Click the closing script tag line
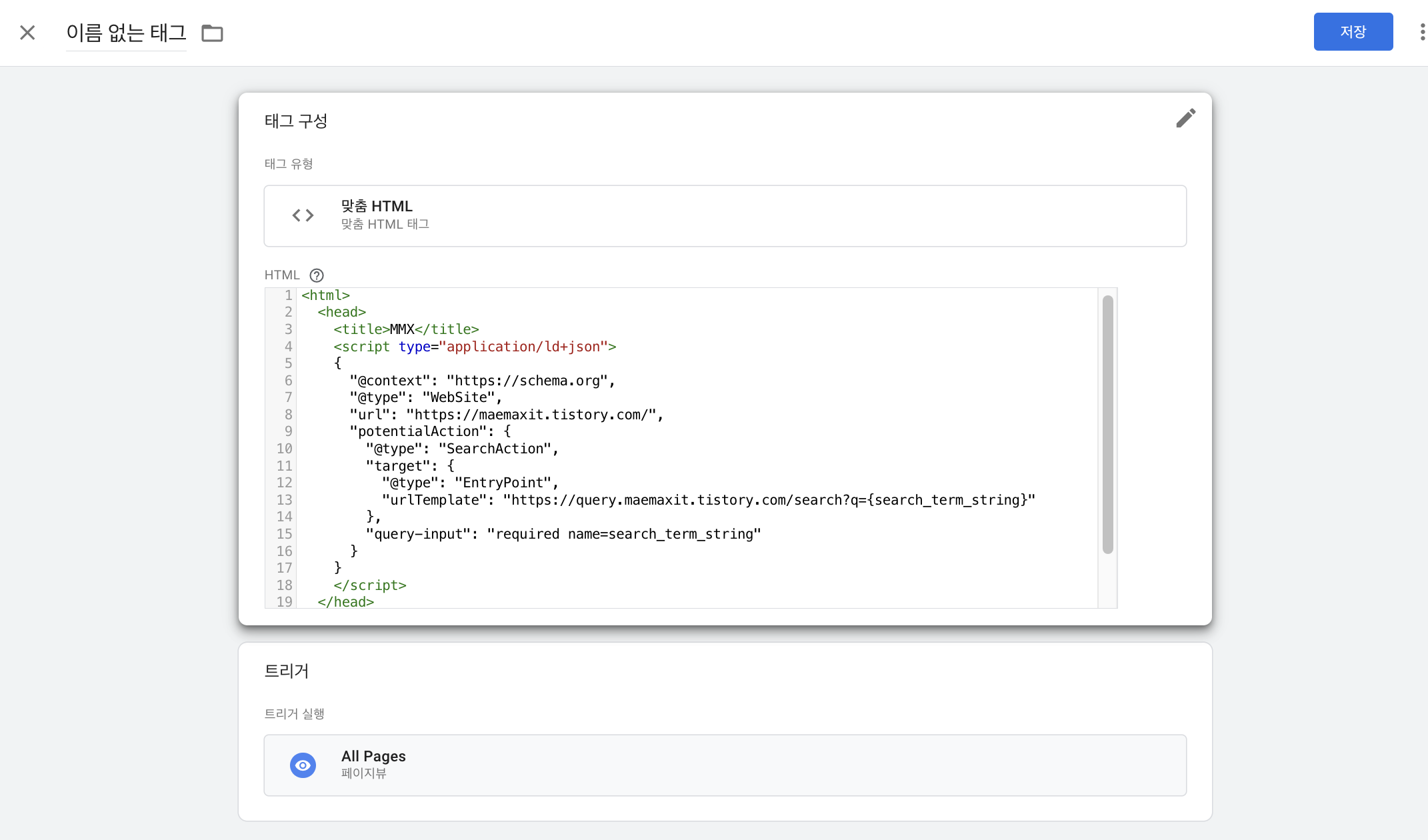 pos(370,585)
